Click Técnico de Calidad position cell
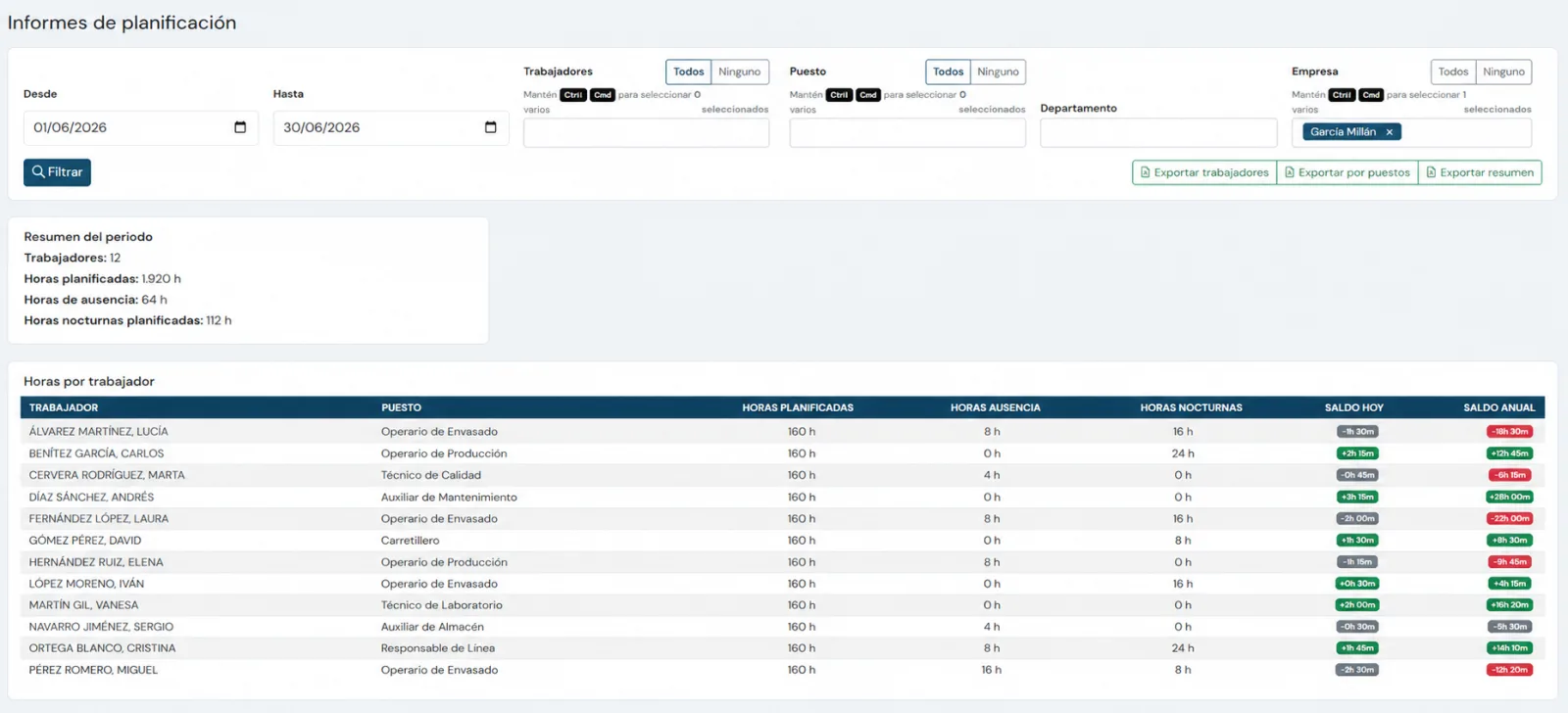The height and width of the screenshot is (713, 1568). click(431, 475)
